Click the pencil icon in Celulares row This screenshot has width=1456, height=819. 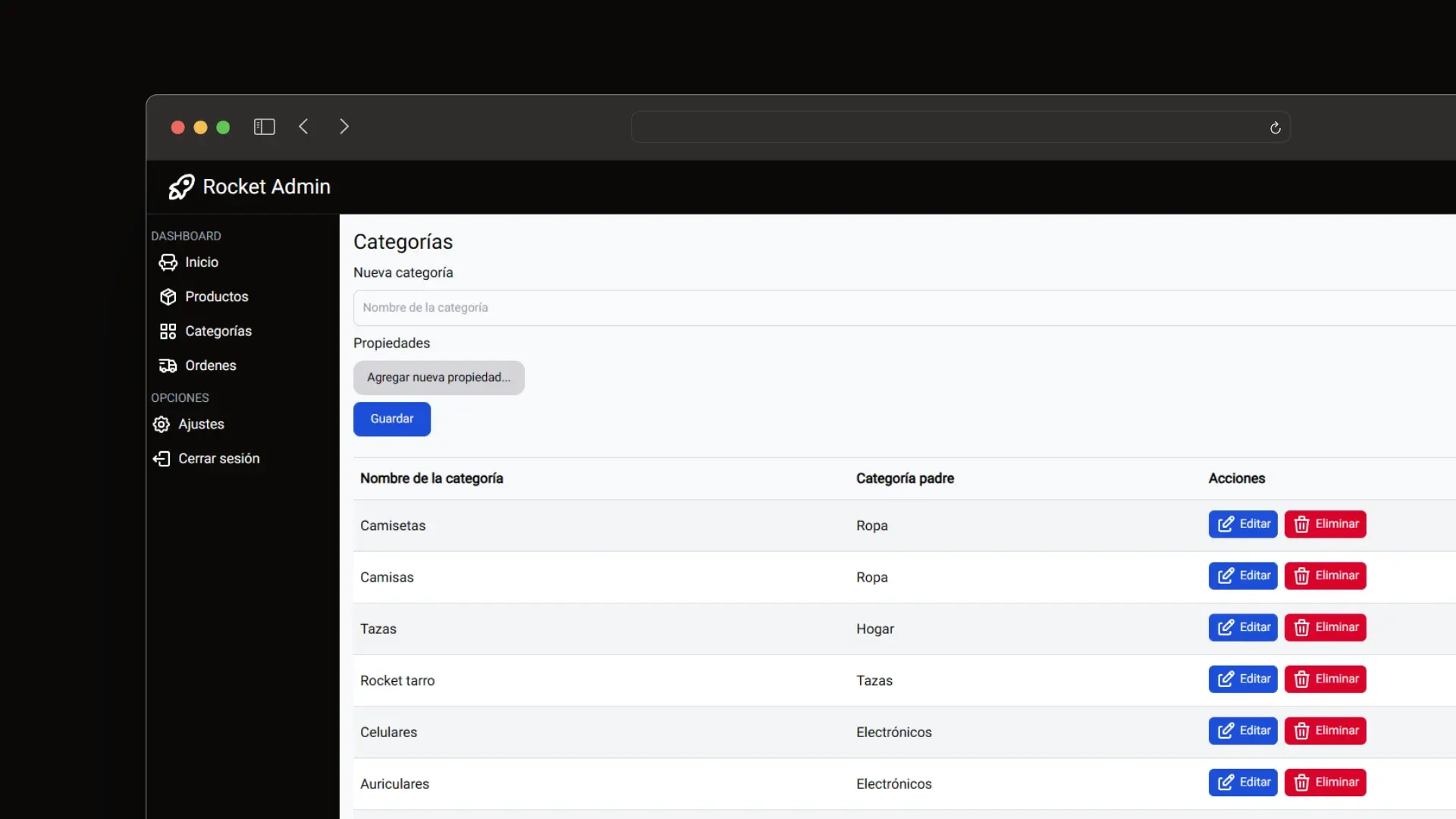[x=1225, y=730]
